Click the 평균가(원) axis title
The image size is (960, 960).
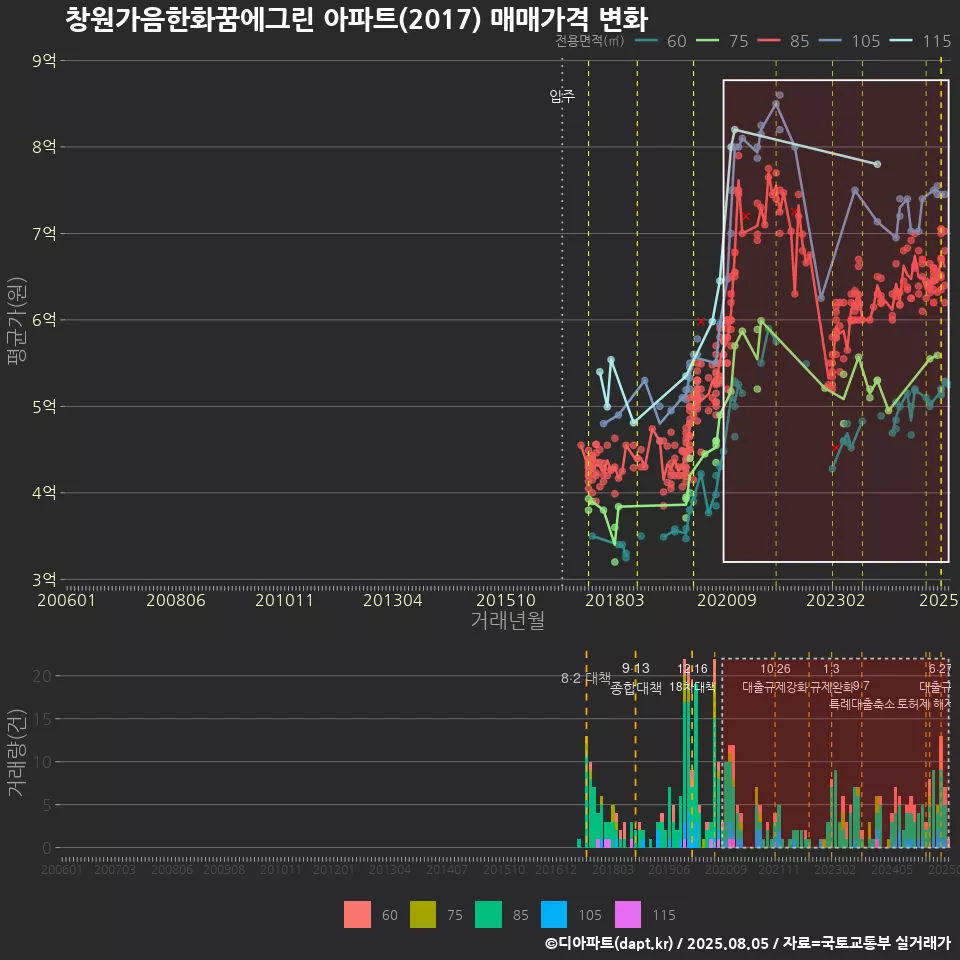coord(17,321)
